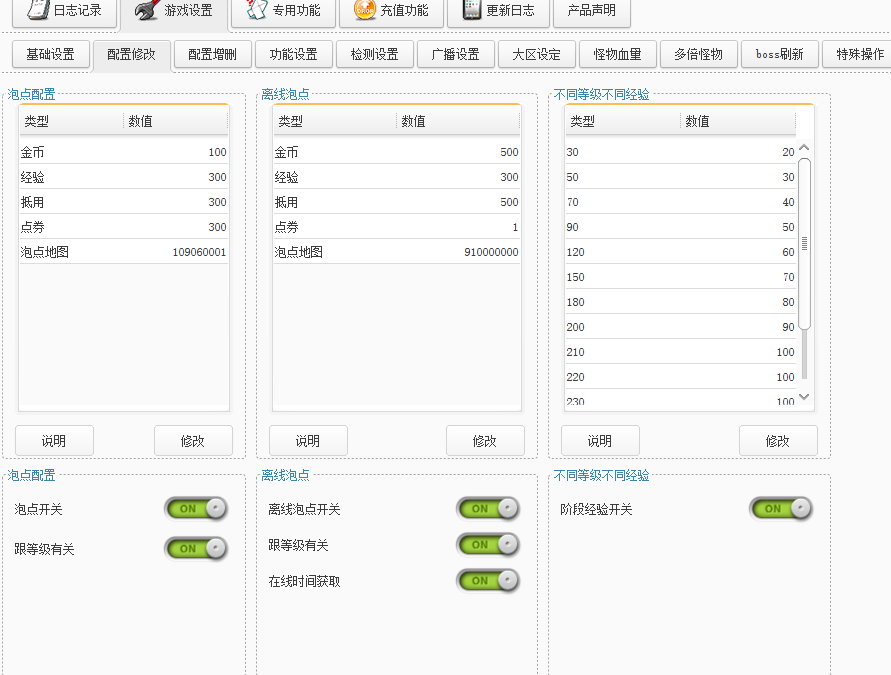Open the 检测设置 sub-tab
Image resolution: width=891 pixels, height=675 pixels.
click(x=374, y=55)
